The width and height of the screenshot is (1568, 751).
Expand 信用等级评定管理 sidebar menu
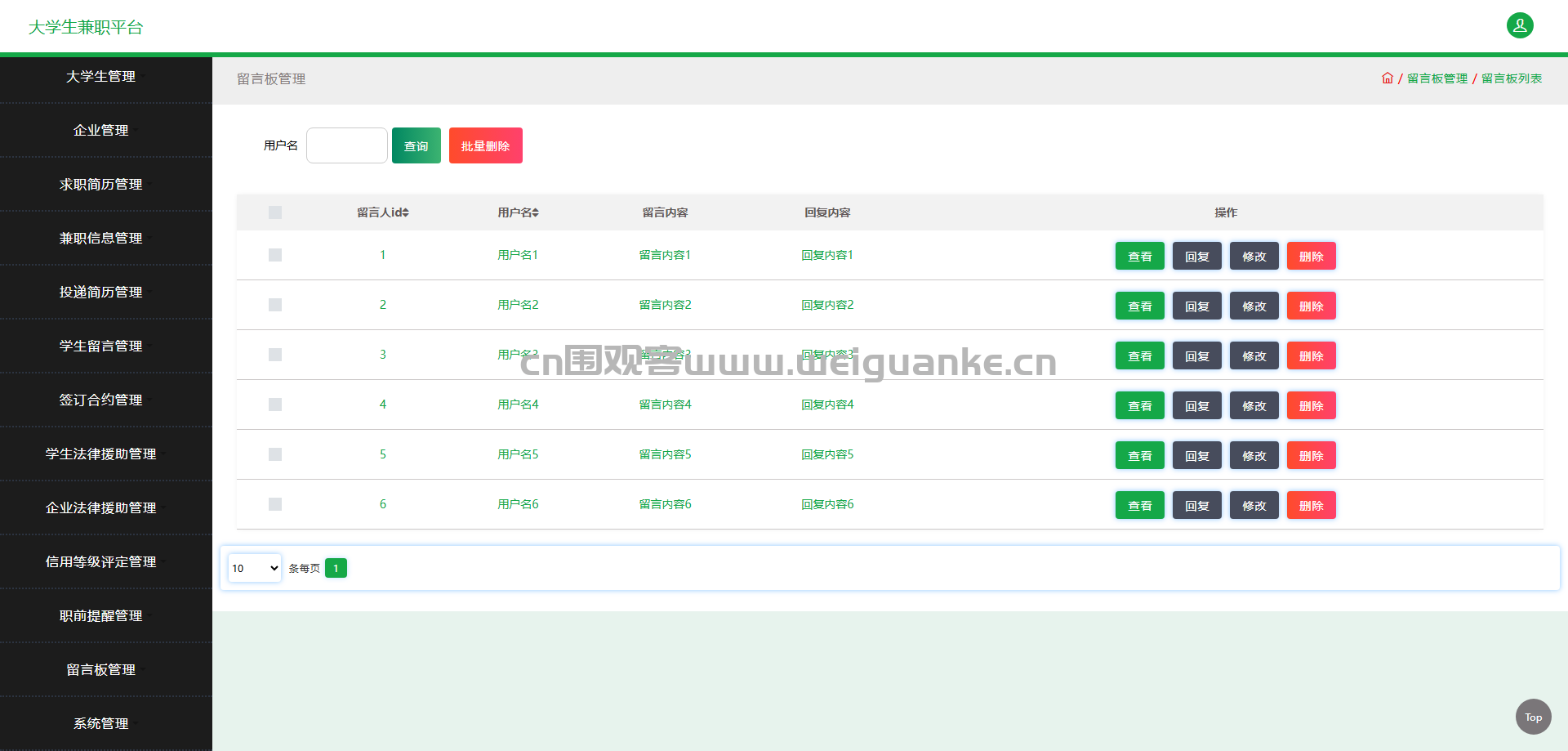[x=106, y=561]
